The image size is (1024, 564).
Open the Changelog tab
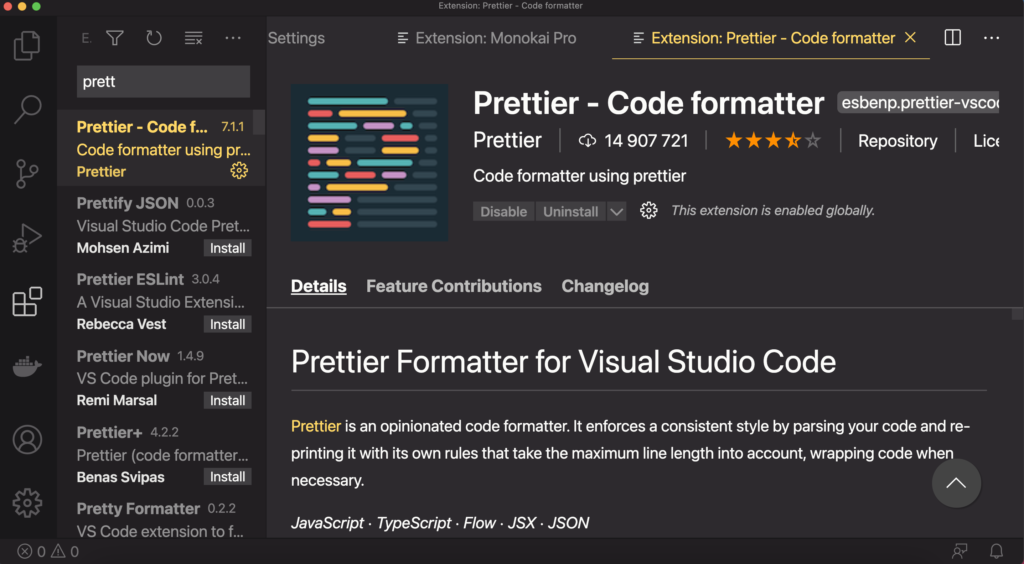tap(605, 286)
